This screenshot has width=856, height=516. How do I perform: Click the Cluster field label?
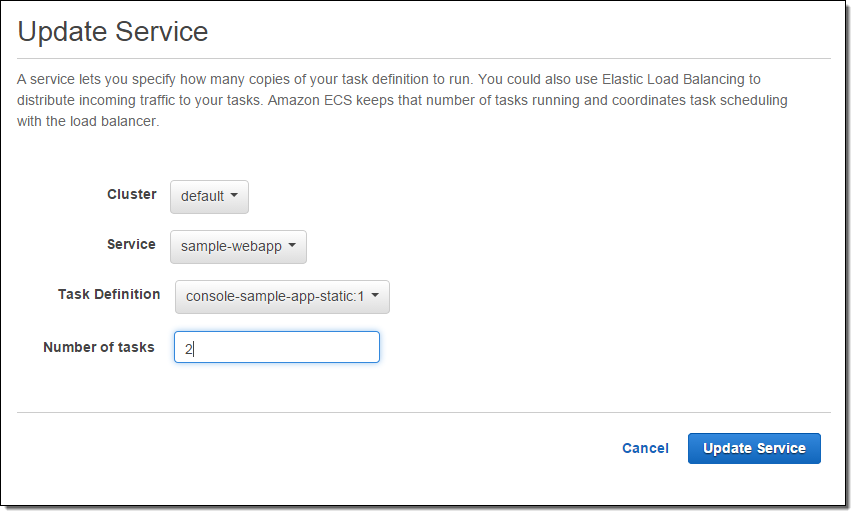pyautogui.click(x=131, y=194)
